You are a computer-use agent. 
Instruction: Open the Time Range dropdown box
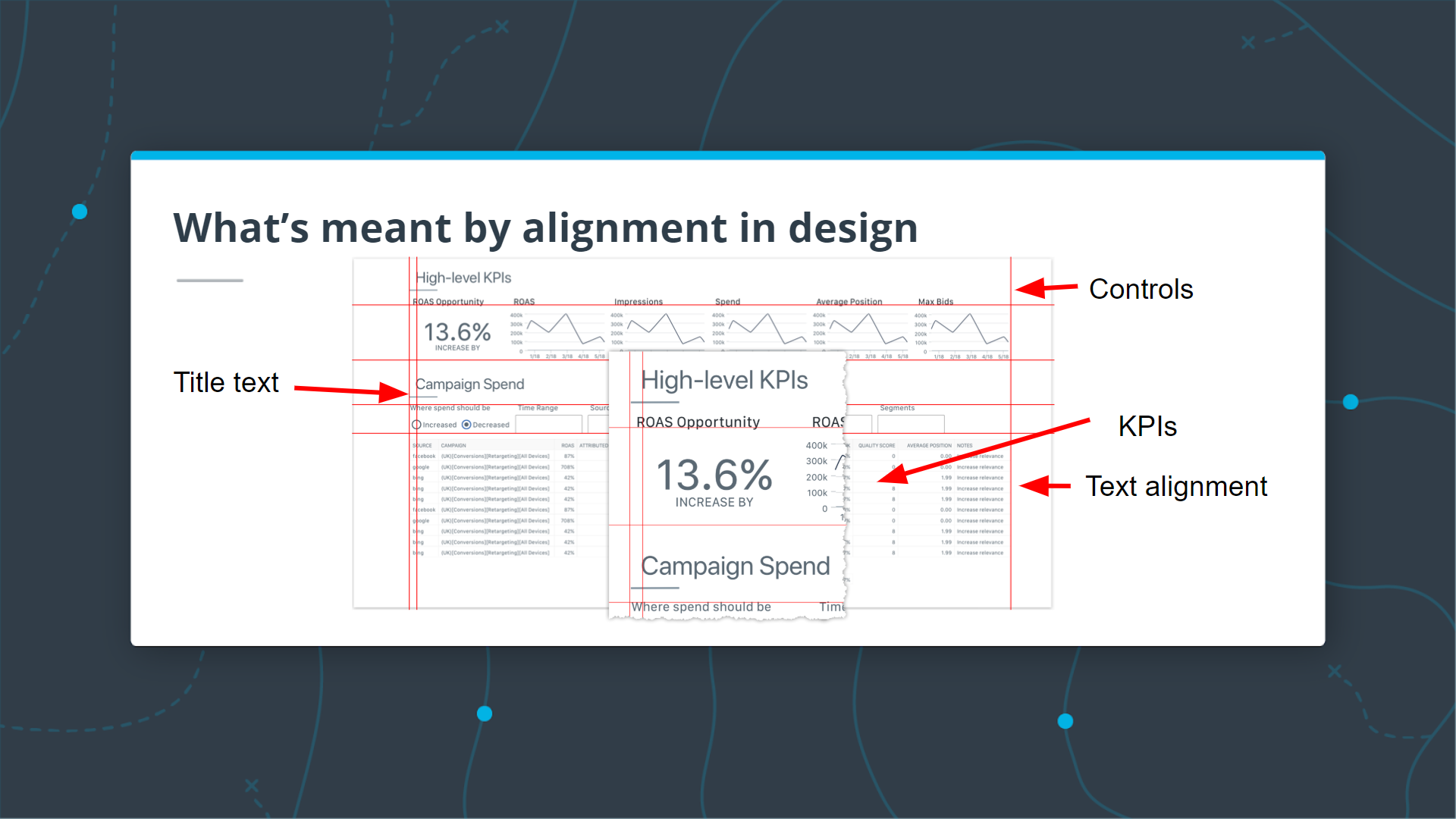click(548, 424)
